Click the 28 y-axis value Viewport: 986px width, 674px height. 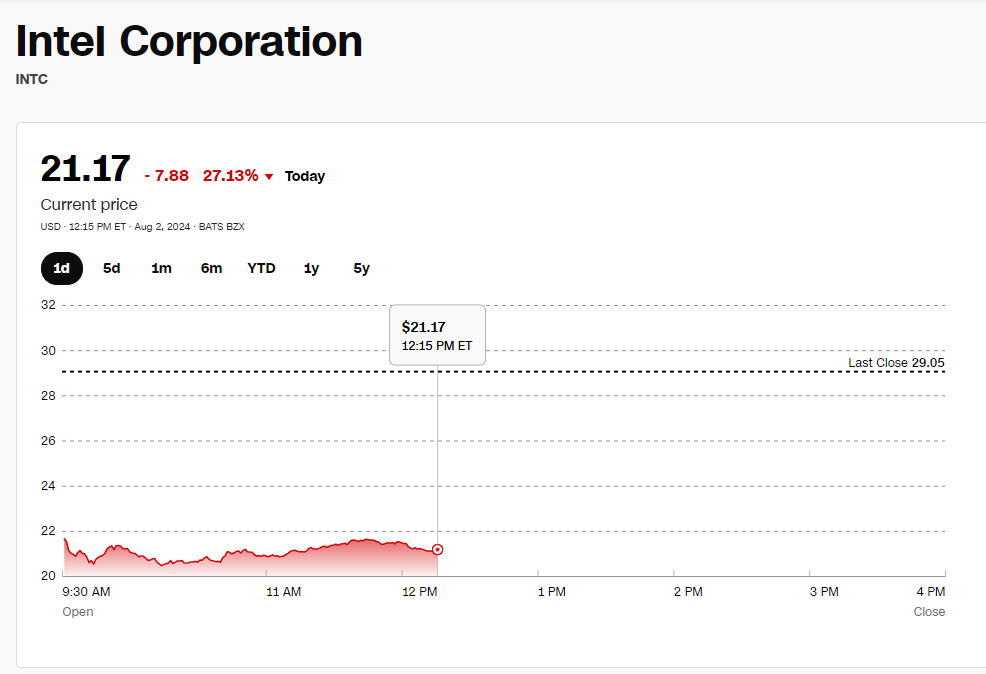point(48,396)
